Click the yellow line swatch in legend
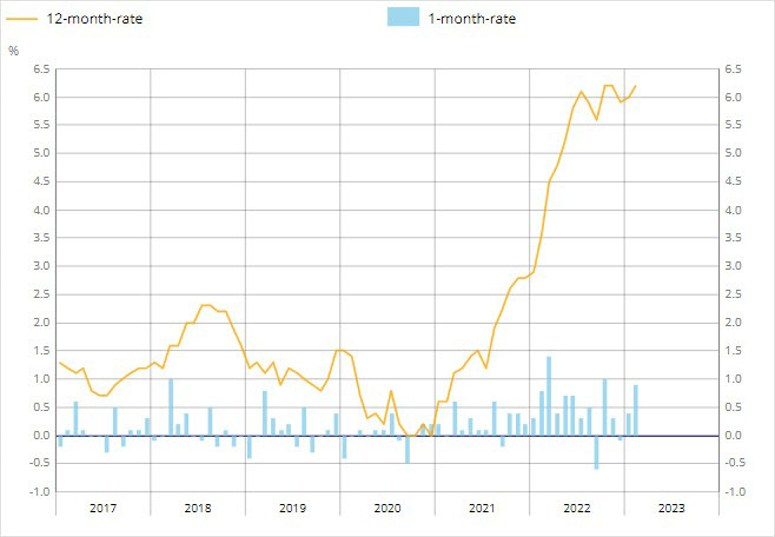 click(x=22, y=18)
